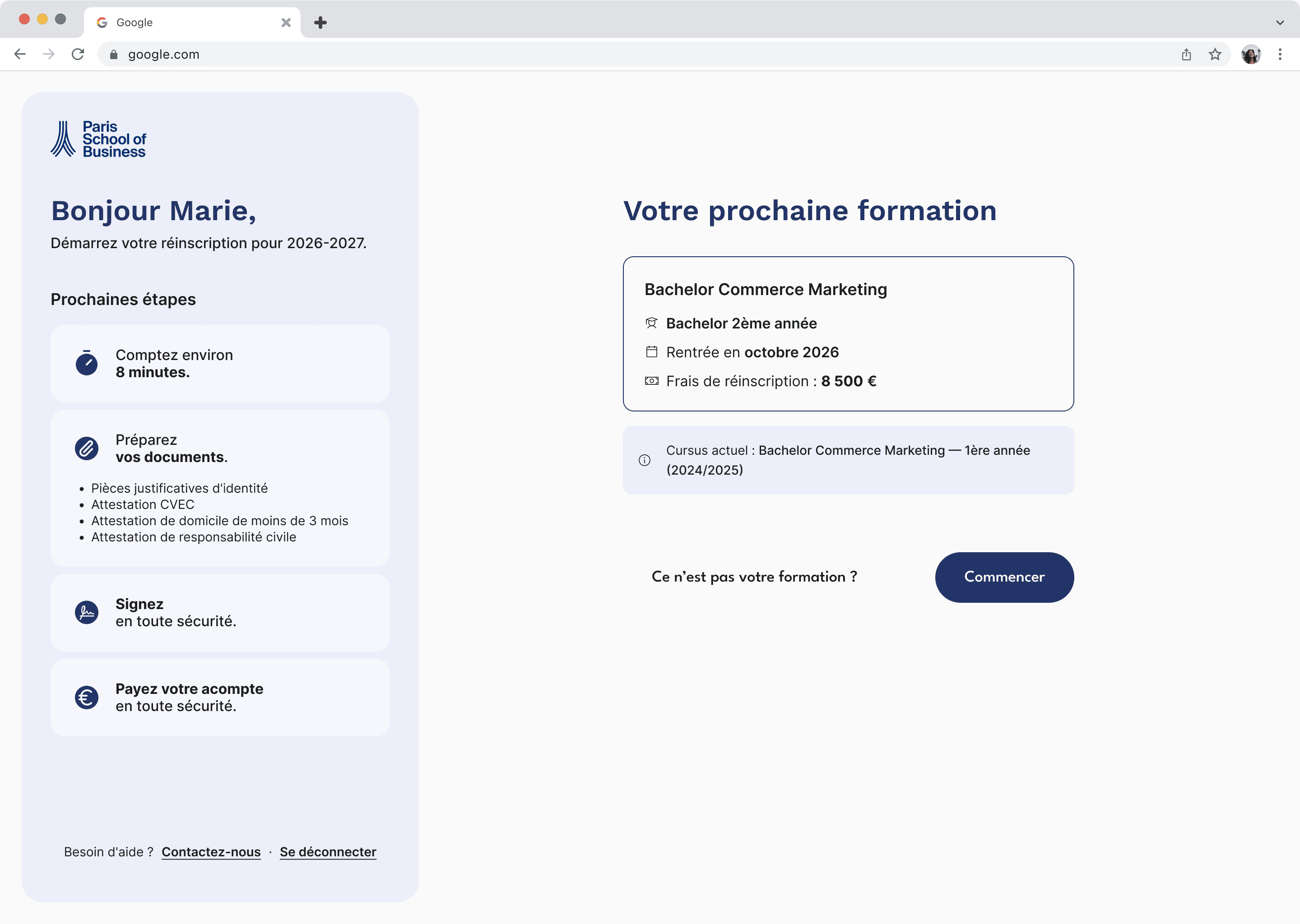Click the Commencer button

coord(1004,577)
